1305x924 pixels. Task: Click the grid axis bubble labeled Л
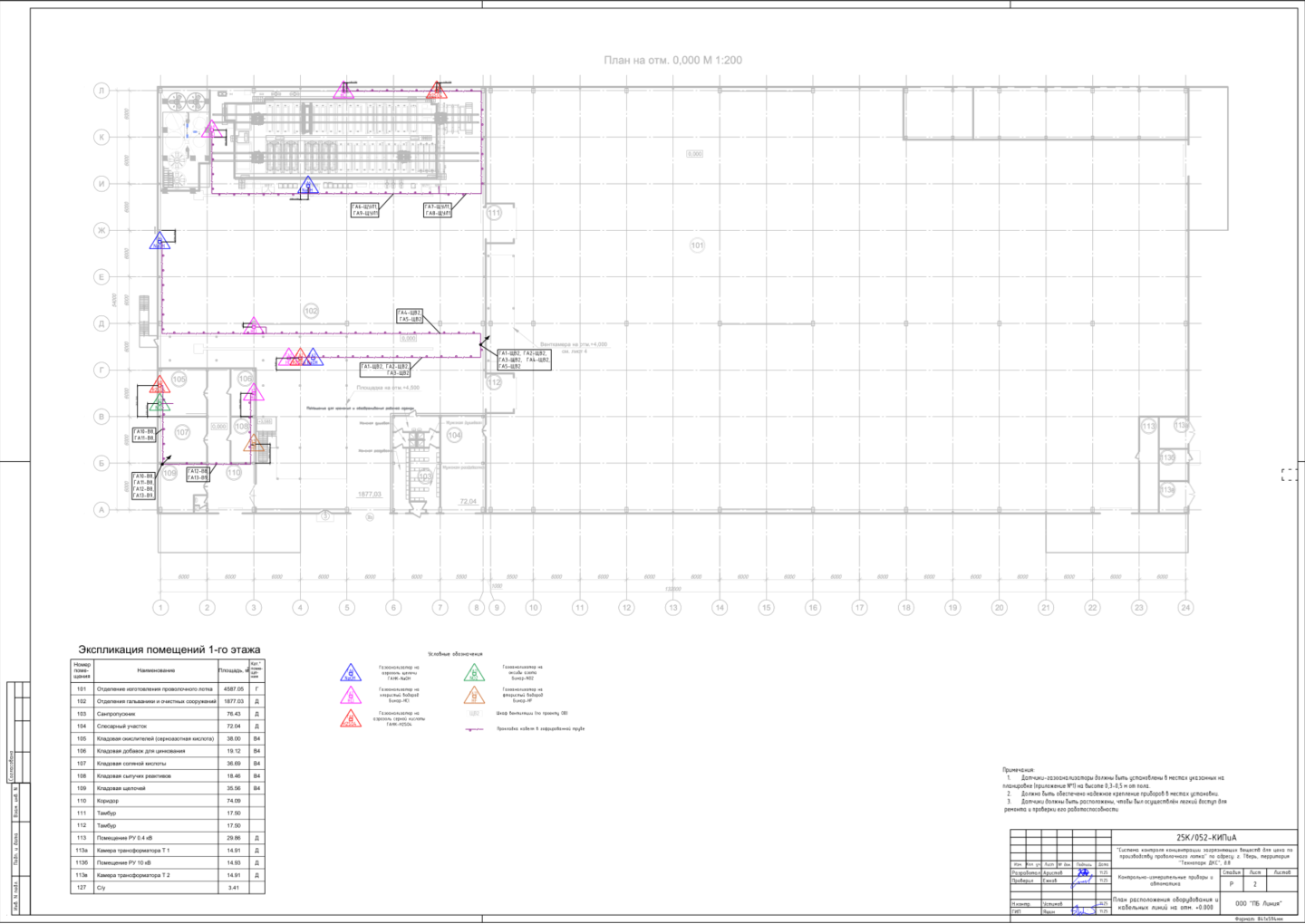101,91
